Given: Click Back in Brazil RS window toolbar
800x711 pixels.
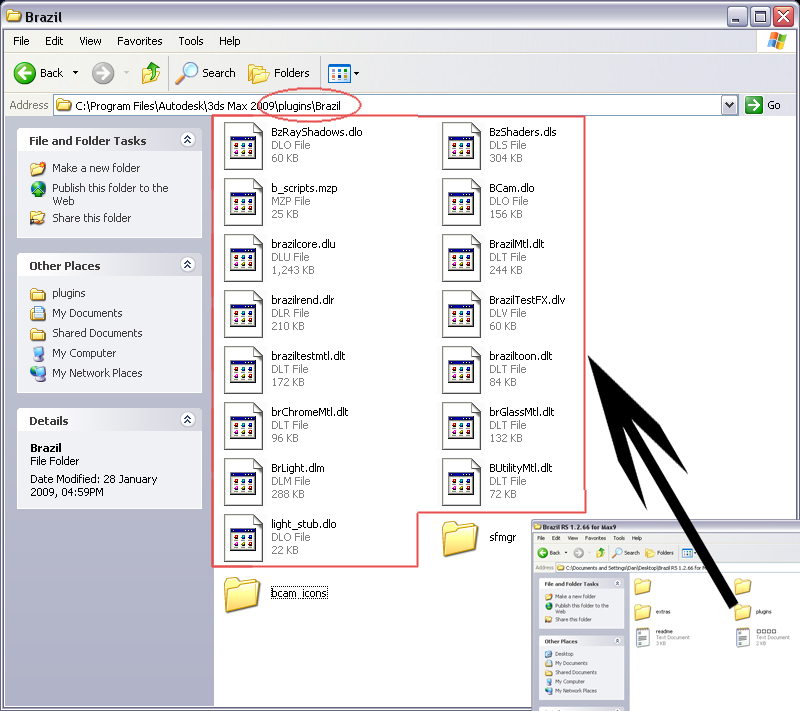Looking at the screenshot, I should [549, 552].
